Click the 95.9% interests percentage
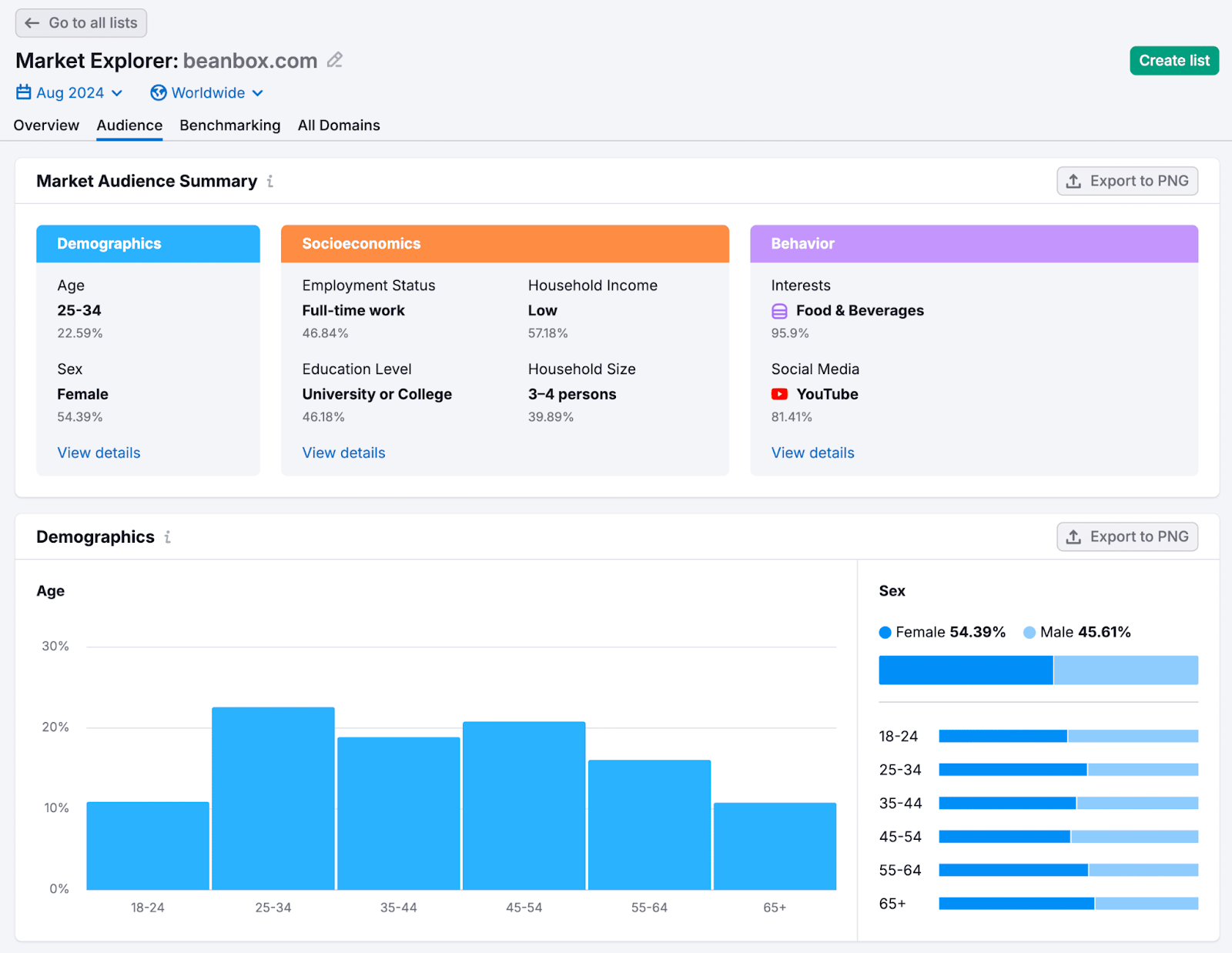The height and width of the screenshot is (953, 1232). tap(790, 333)
